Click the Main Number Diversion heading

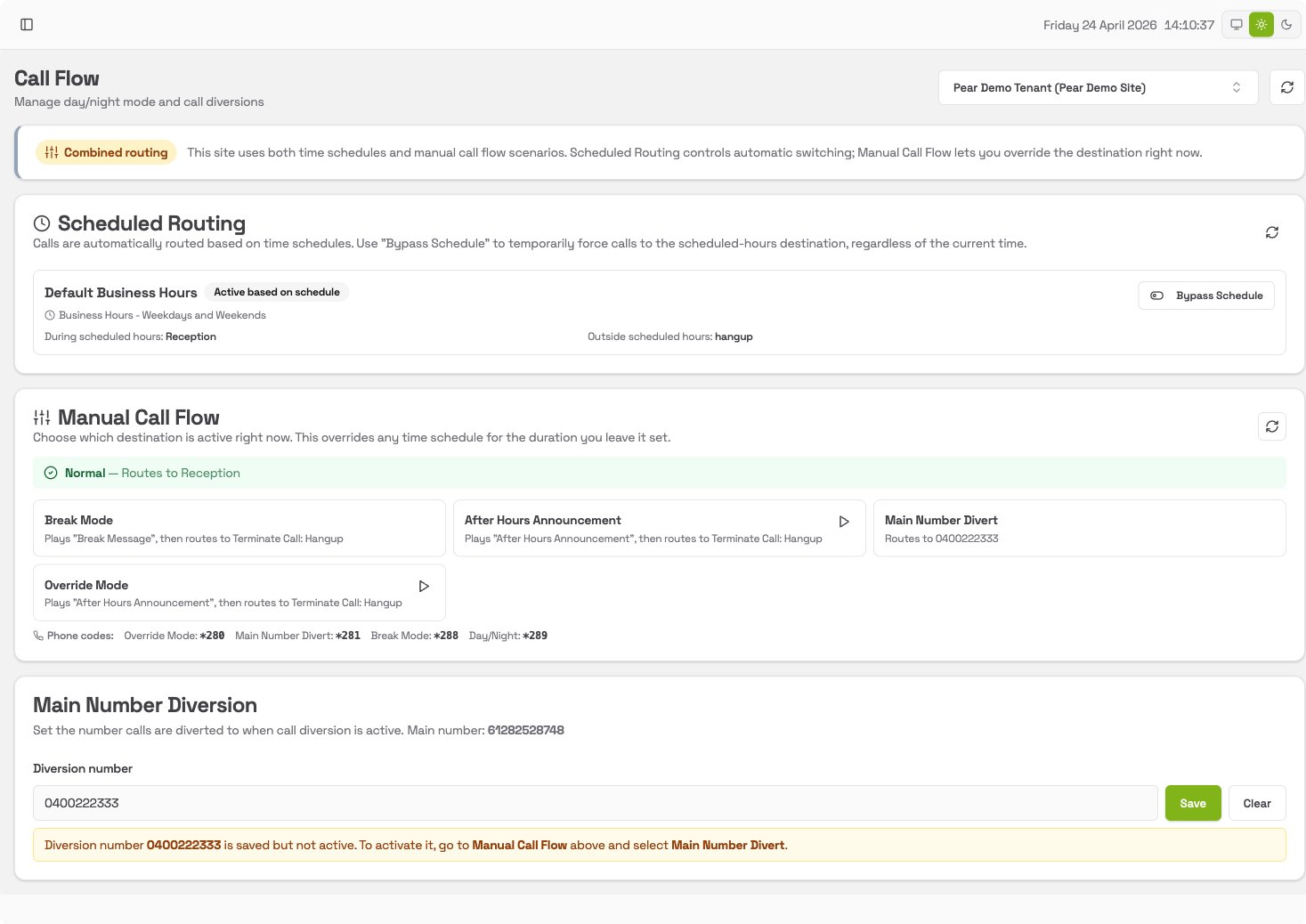[145, 705]
